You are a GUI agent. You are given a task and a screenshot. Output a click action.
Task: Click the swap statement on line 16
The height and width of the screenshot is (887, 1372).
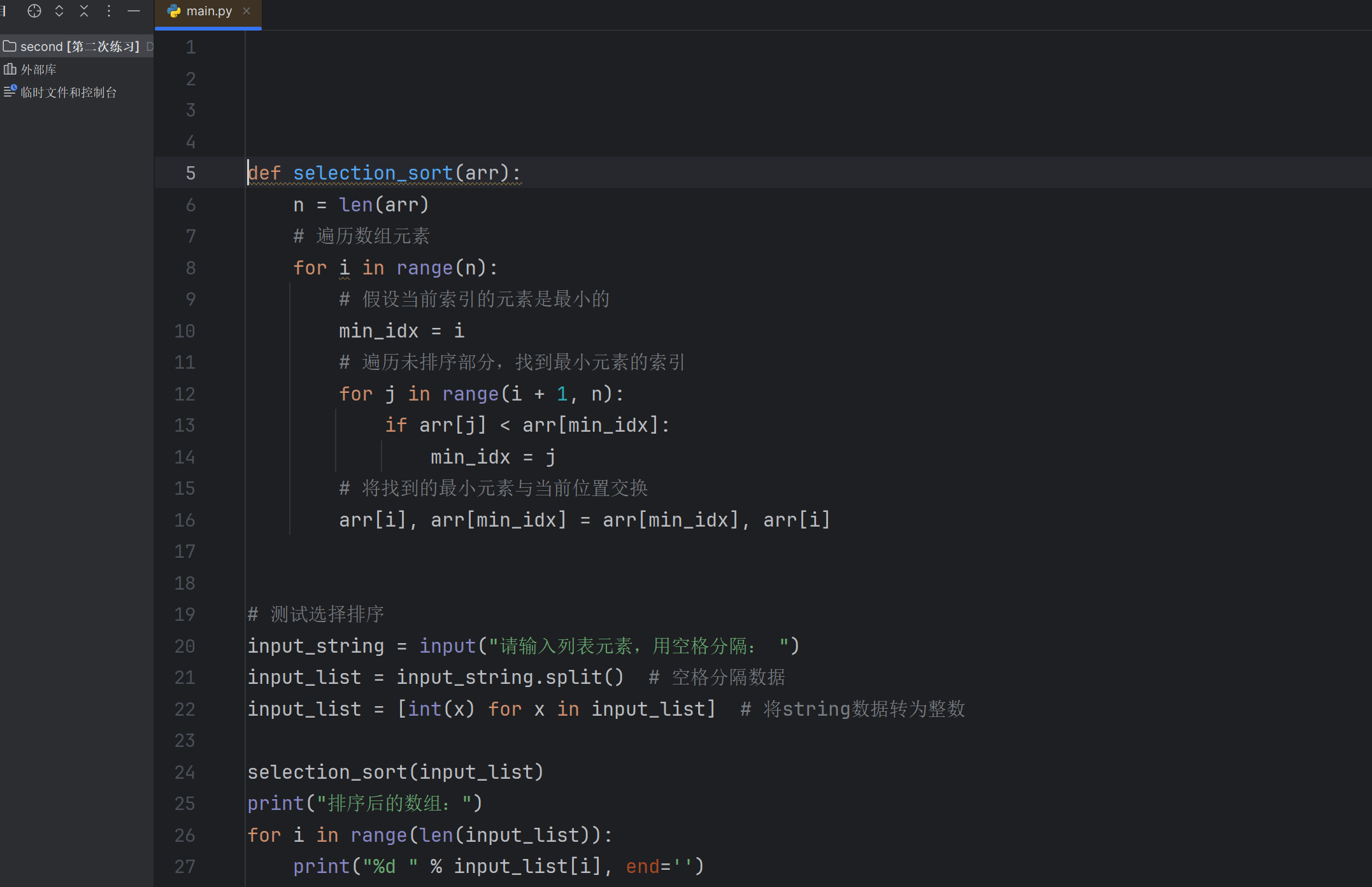click(x=584, y=520)
